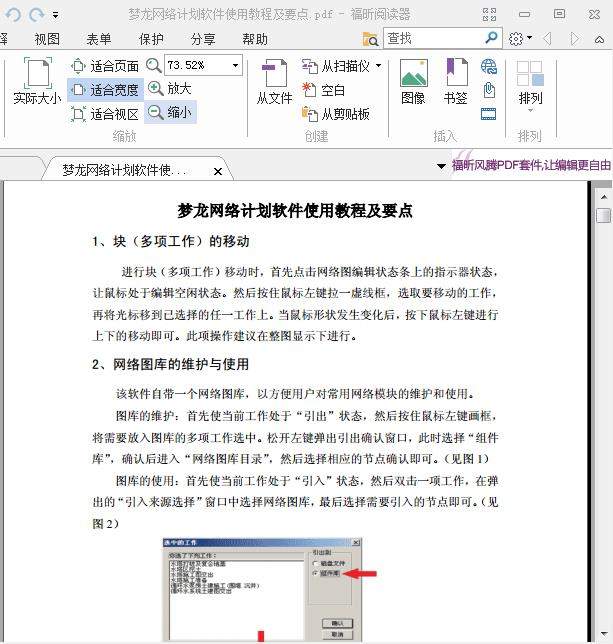Create PDF 从剪贴板
Viewport: 613px width, 644px height.
point(336,114)
